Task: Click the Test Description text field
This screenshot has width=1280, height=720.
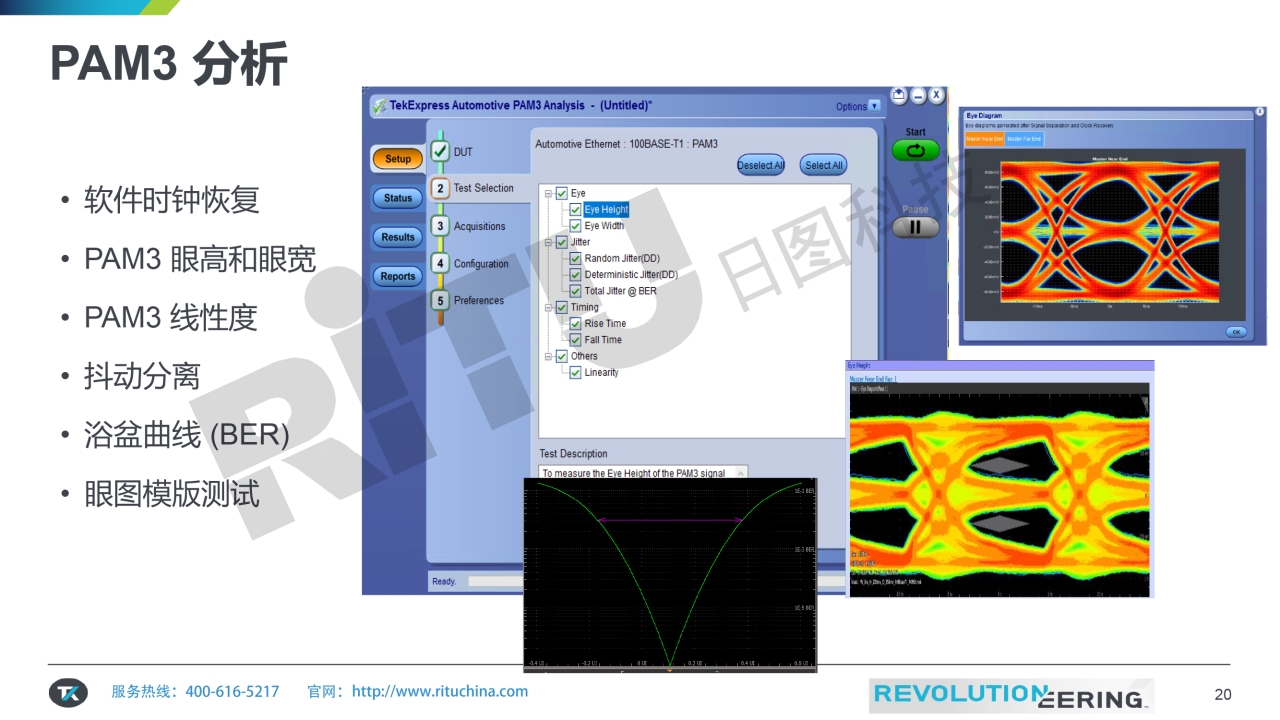Action: tap(642, 473)
